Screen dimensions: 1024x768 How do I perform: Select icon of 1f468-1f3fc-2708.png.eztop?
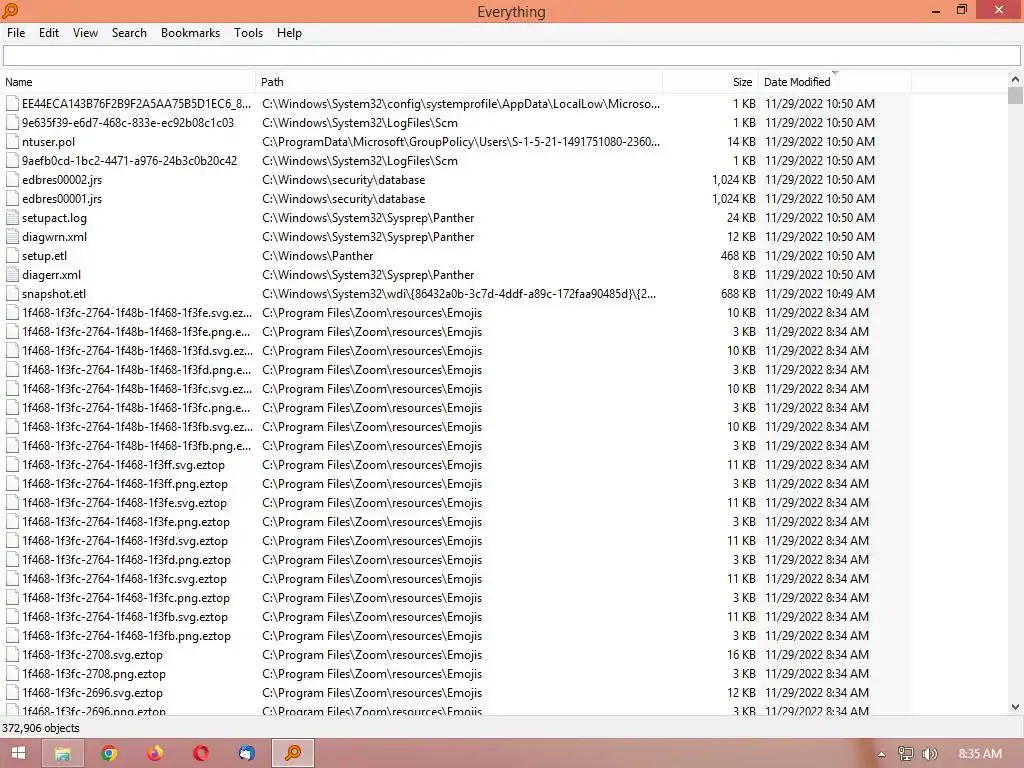point(12,673)
